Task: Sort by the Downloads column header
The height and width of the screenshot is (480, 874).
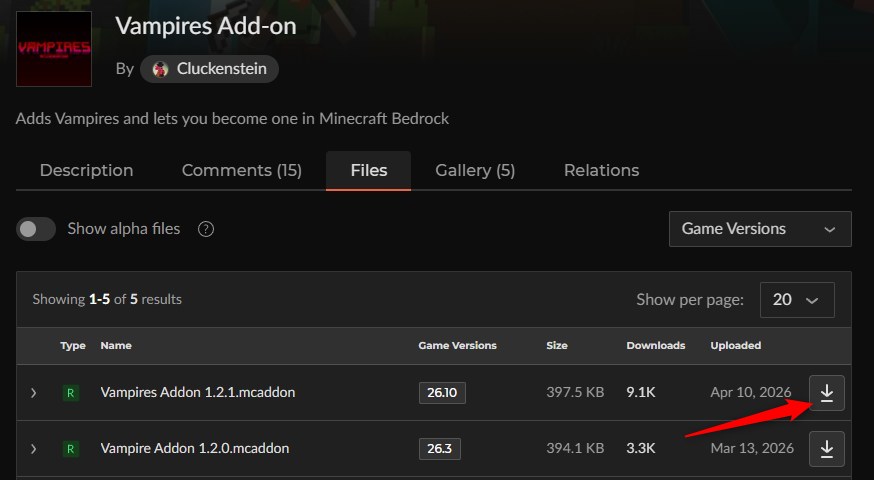Action: click(x=656, y=346)
